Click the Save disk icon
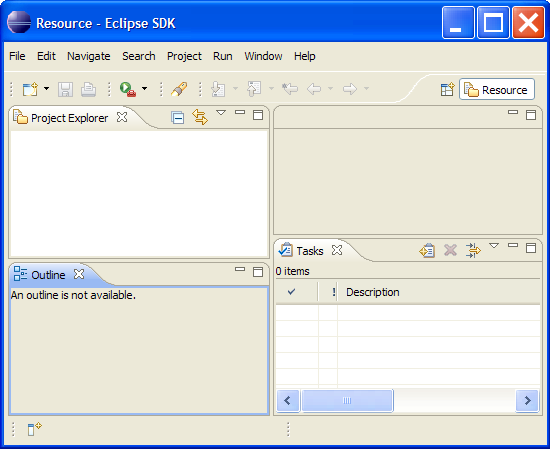Screen dimensions: 550x449 [x=65, y=89]
